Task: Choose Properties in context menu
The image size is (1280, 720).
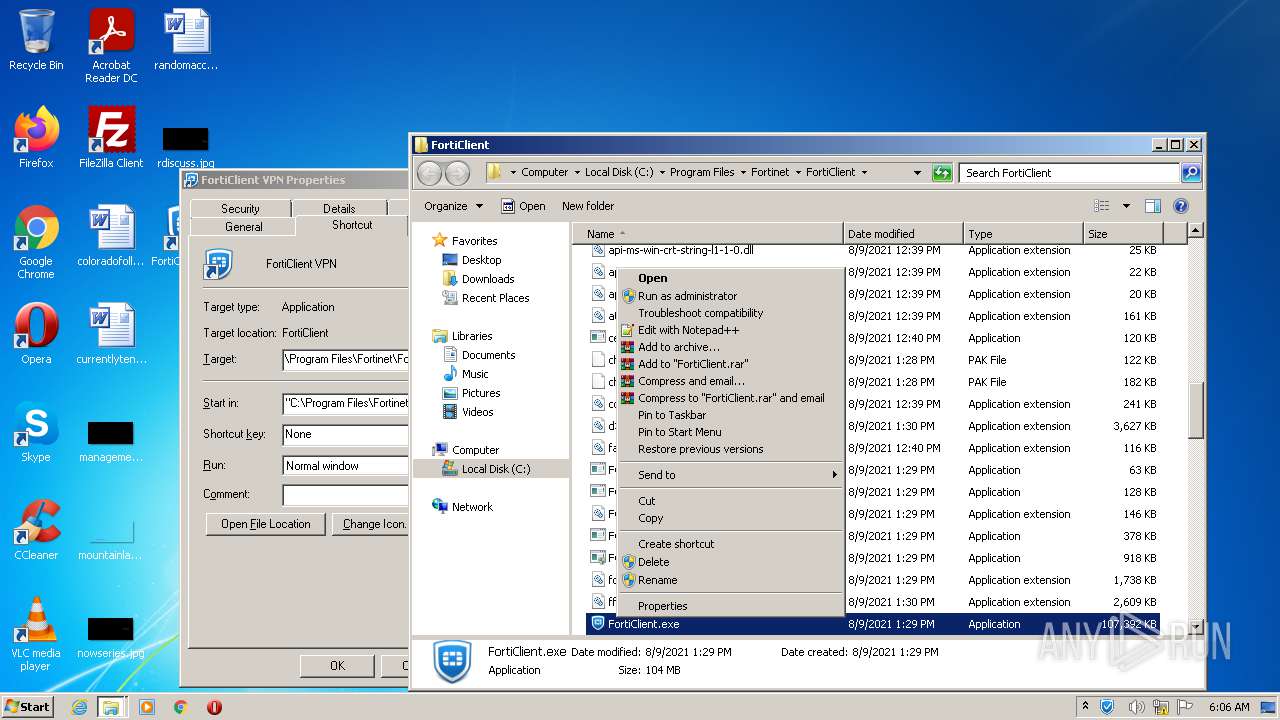Action: pos(730,606)
